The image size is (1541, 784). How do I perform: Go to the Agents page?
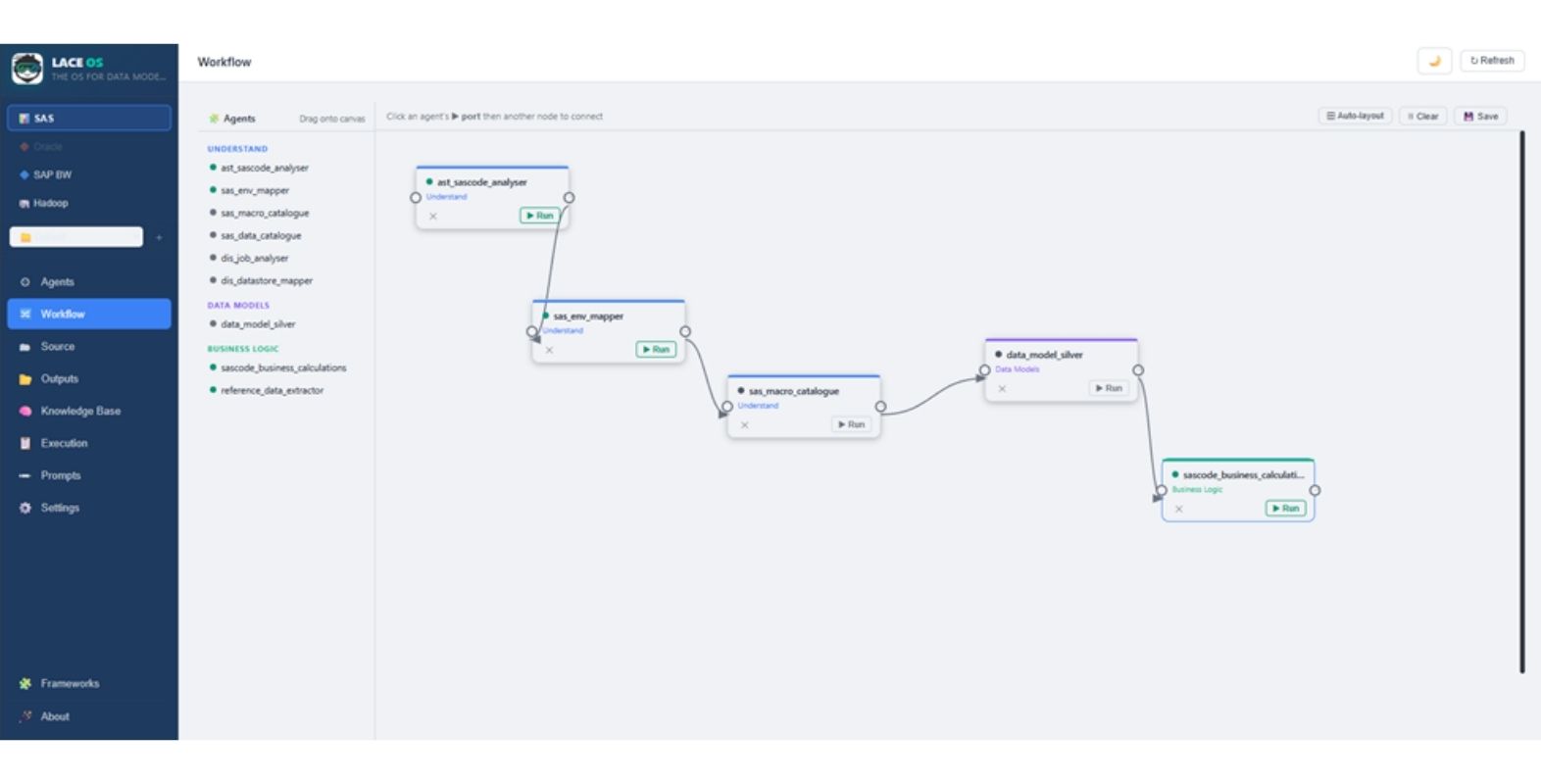tap(57, 282)
